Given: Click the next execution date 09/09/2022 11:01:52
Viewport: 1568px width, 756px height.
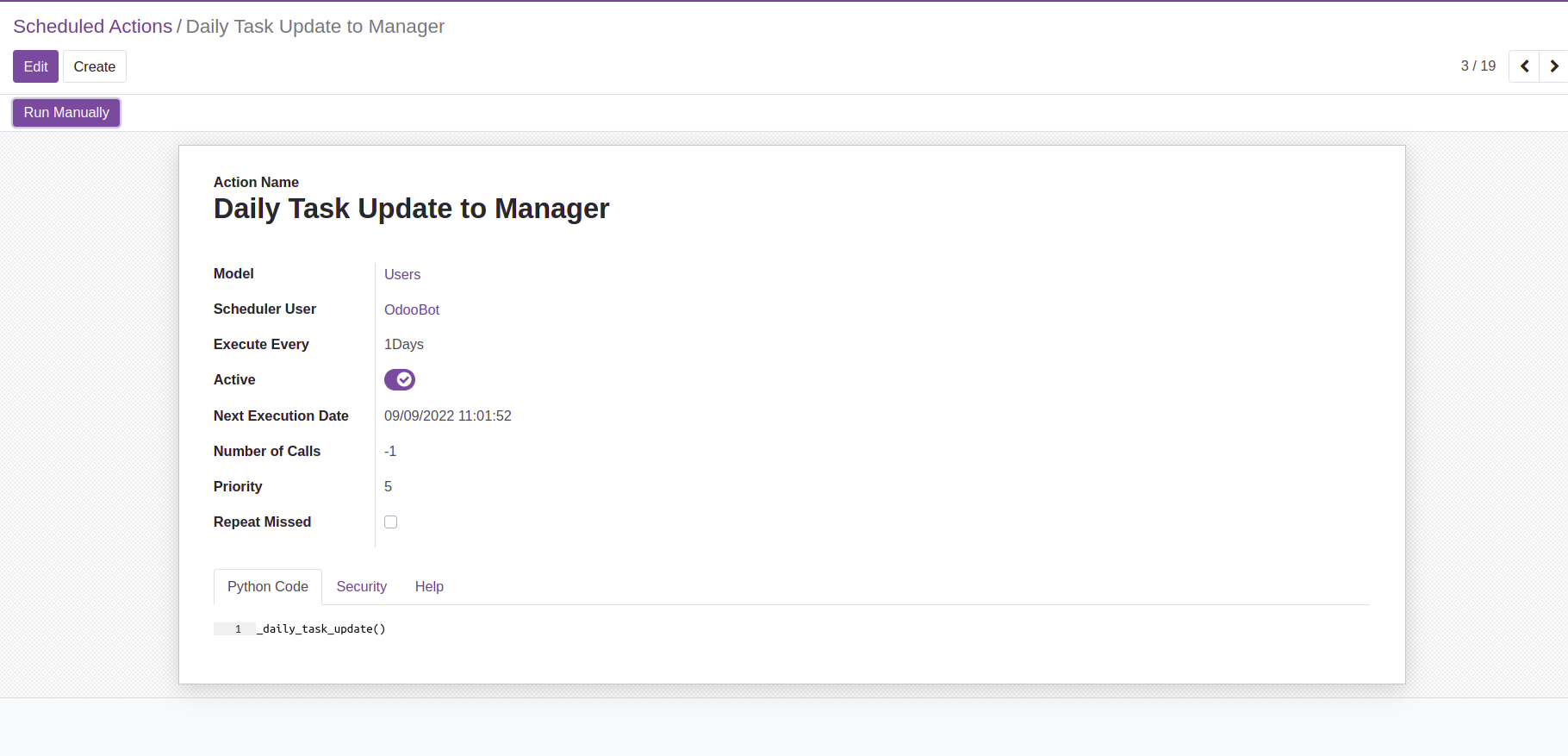Looking at the screenshot, I should coord(448,415).
